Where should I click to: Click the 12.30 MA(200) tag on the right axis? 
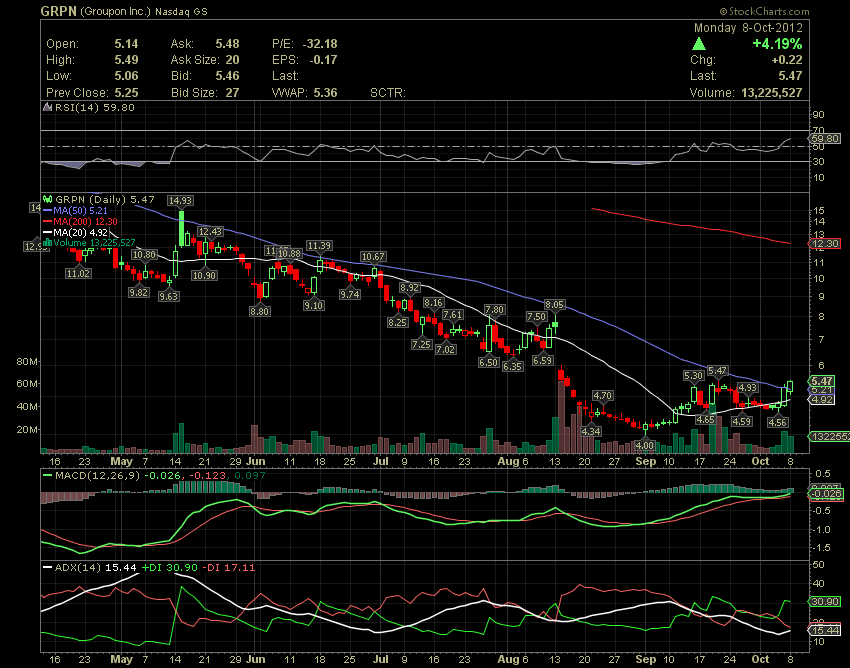tap(826, 243)
